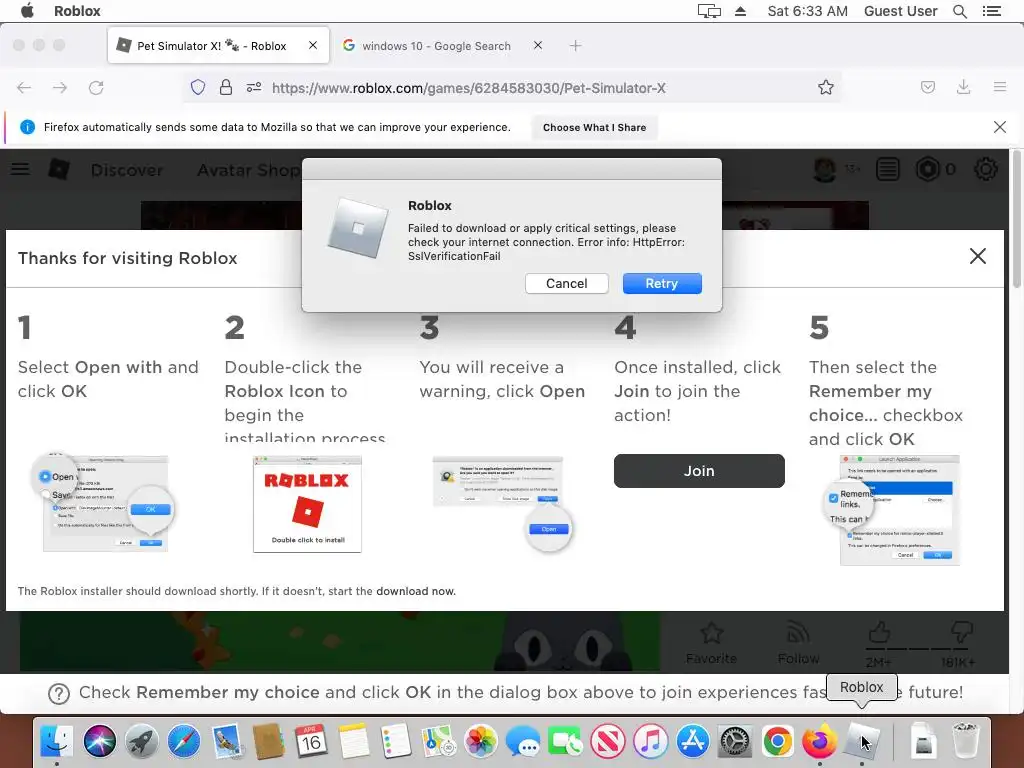The image size is (1024, 768).
Task: Click the Robux balance icon
Action: (x=927, y=169)
